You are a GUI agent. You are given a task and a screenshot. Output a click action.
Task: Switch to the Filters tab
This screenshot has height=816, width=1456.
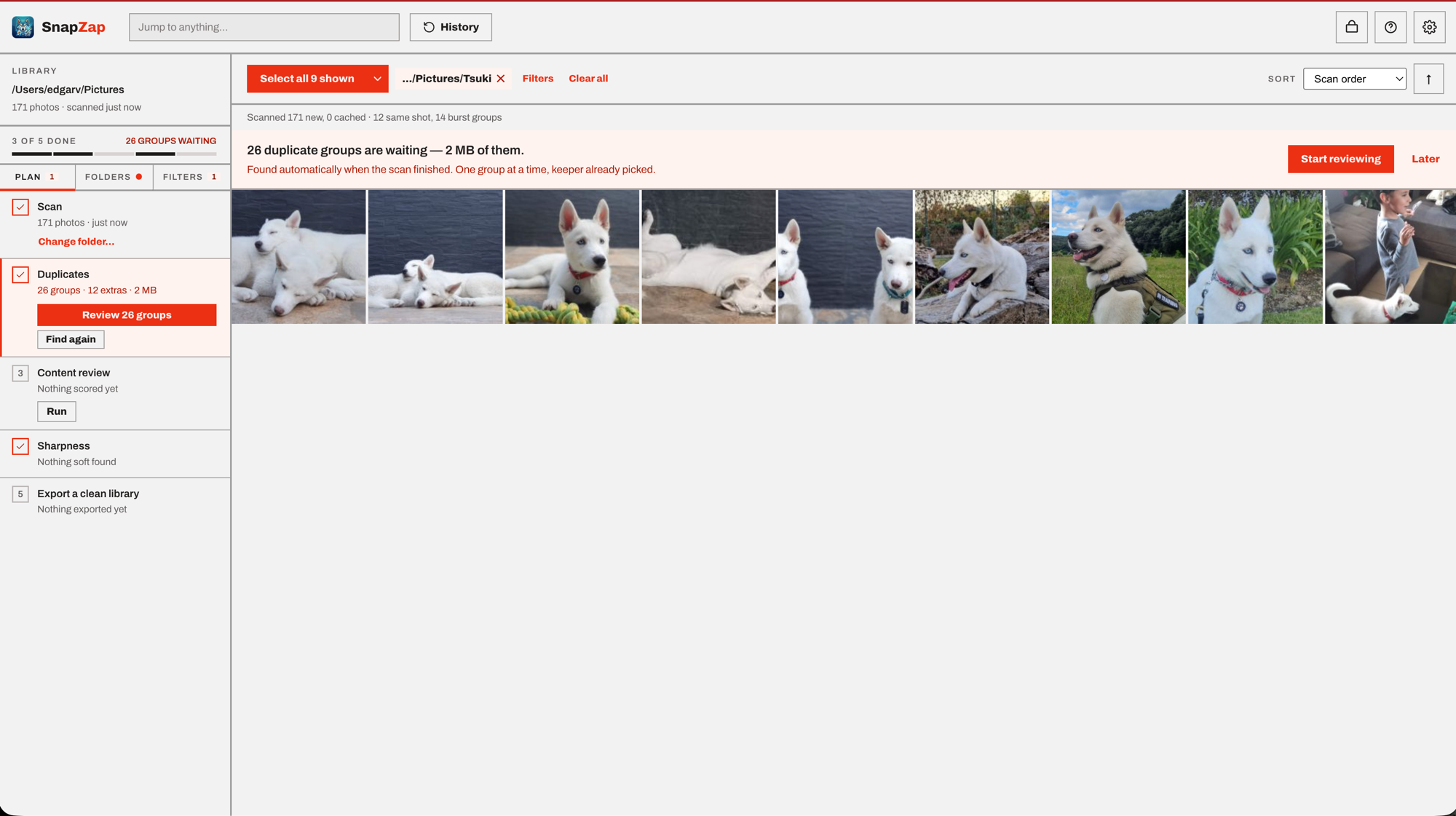[x=191, y=177]
